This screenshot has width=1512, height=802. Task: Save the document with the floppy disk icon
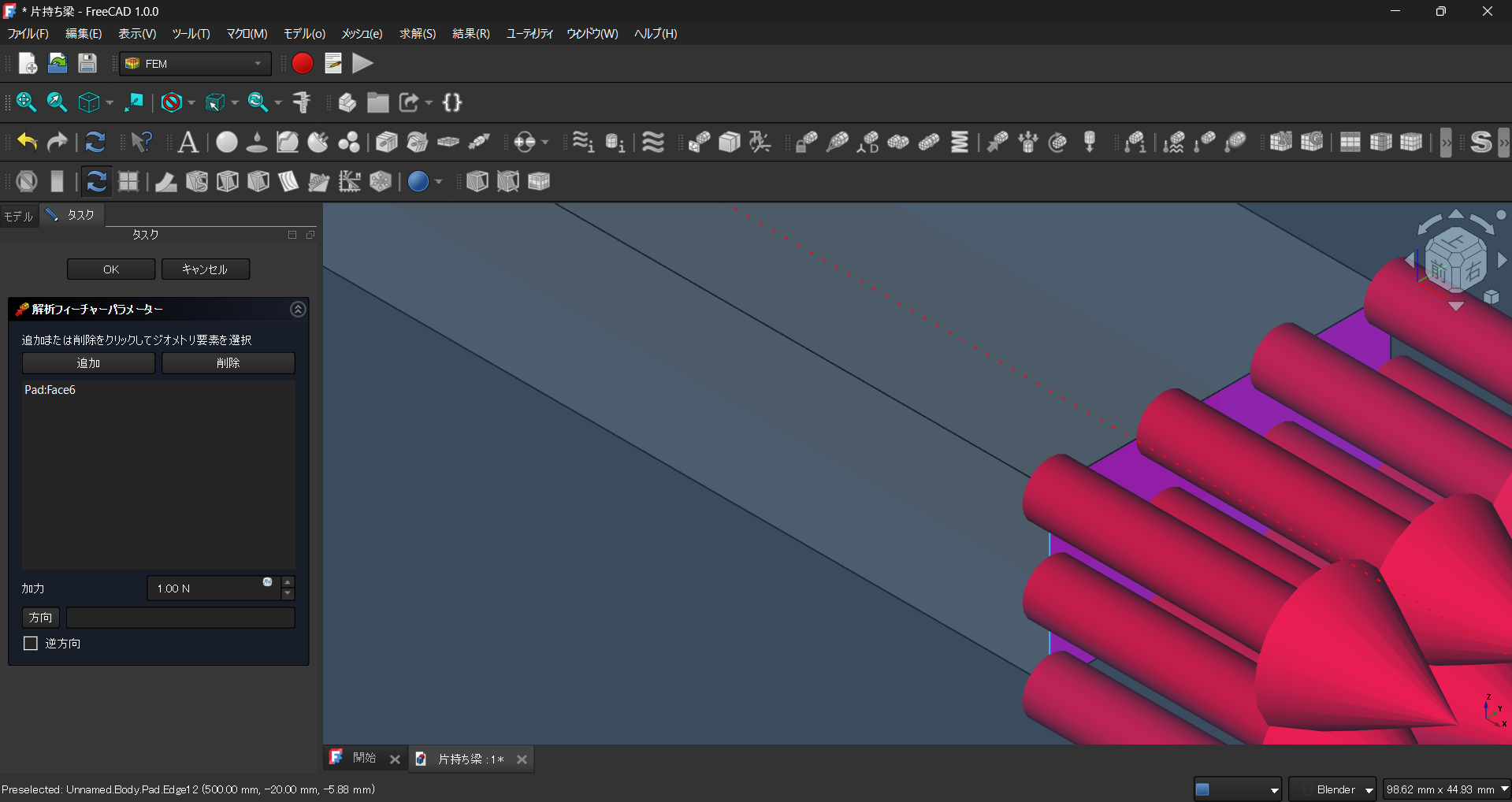(x=87, y=63)
